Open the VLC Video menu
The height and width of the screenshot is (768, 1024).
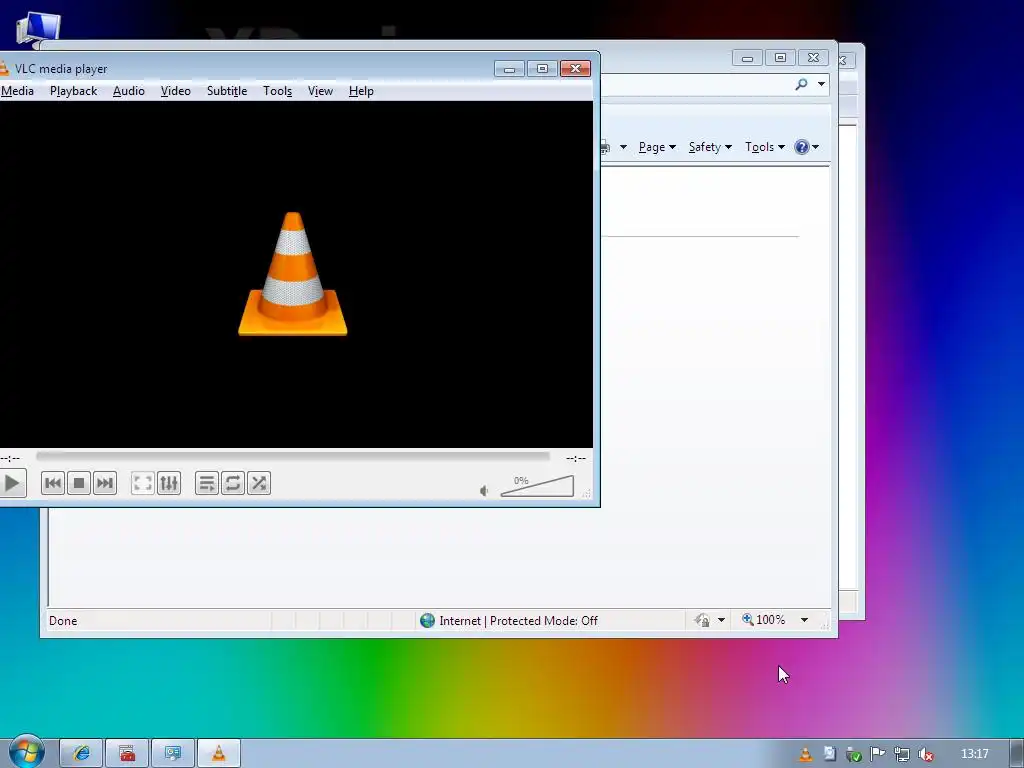tap(176, 91)
